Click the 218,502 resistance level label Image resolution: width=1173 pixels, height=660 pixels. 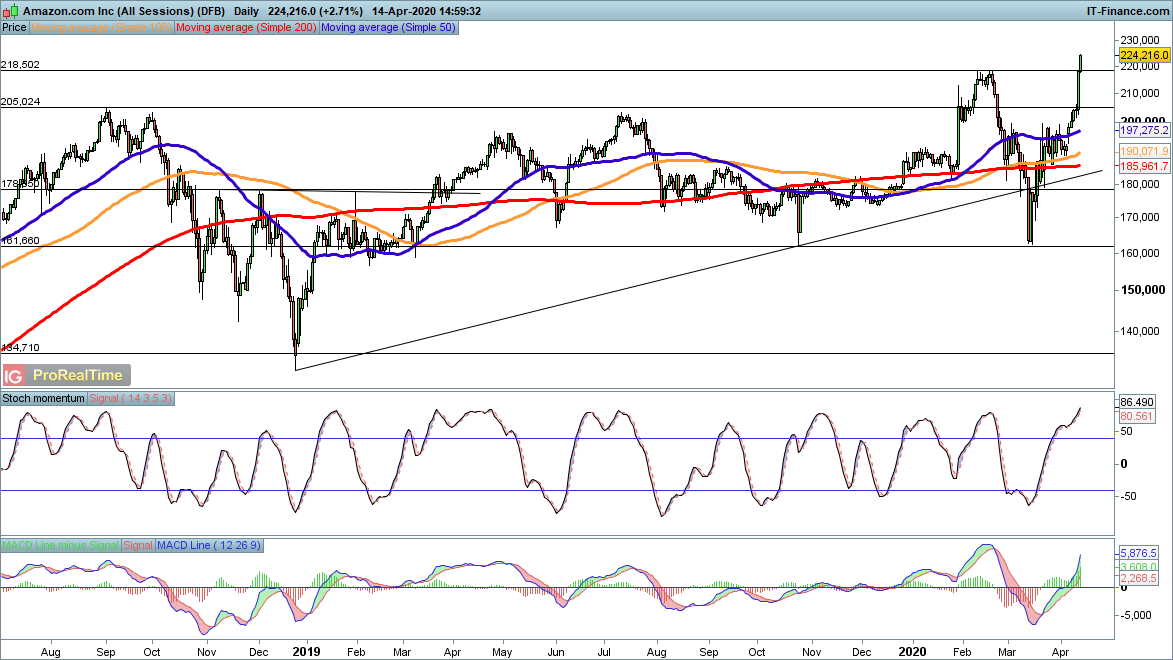coord(20,65)
